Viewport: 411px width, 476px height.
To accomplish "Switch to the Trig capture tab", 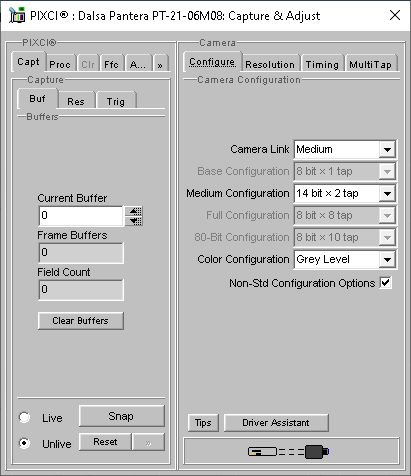I will tap(116, 101).
